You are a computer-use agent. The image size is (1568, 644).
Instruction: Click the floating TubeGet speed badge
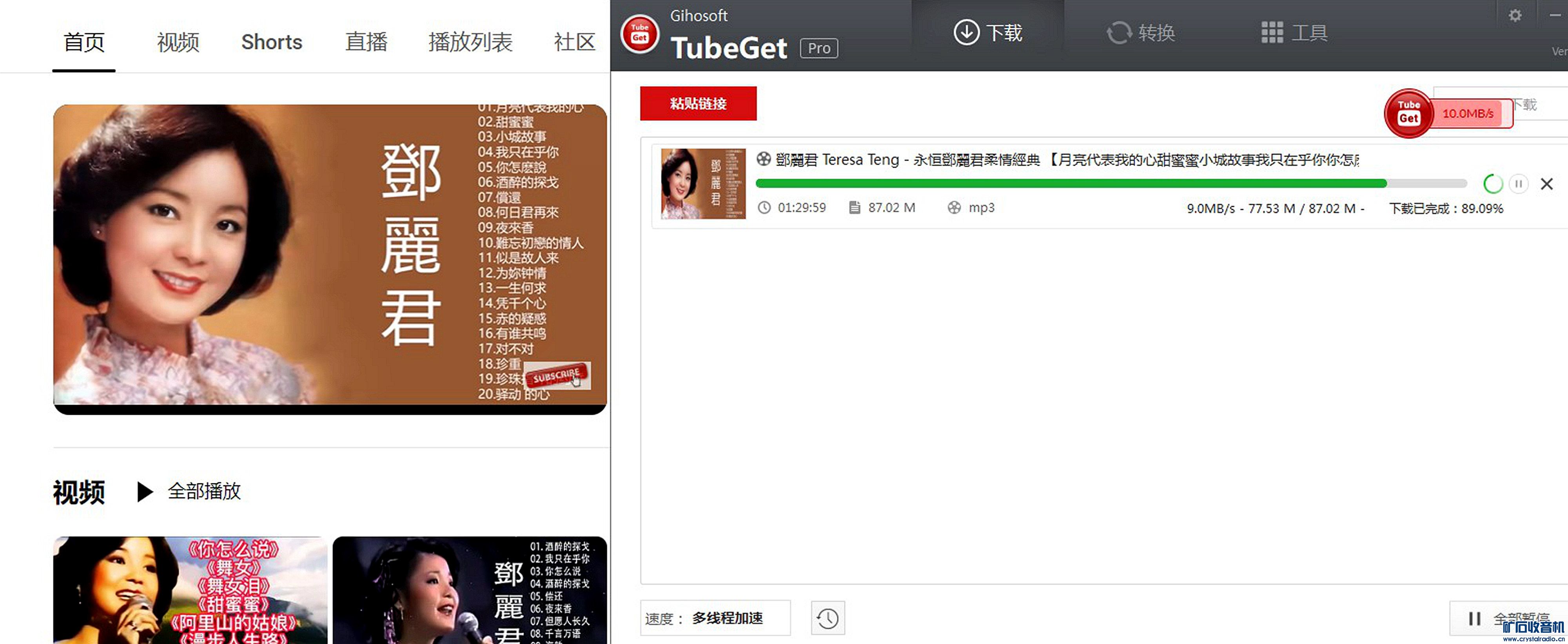pyautogui.click(x=1408, y=113)
